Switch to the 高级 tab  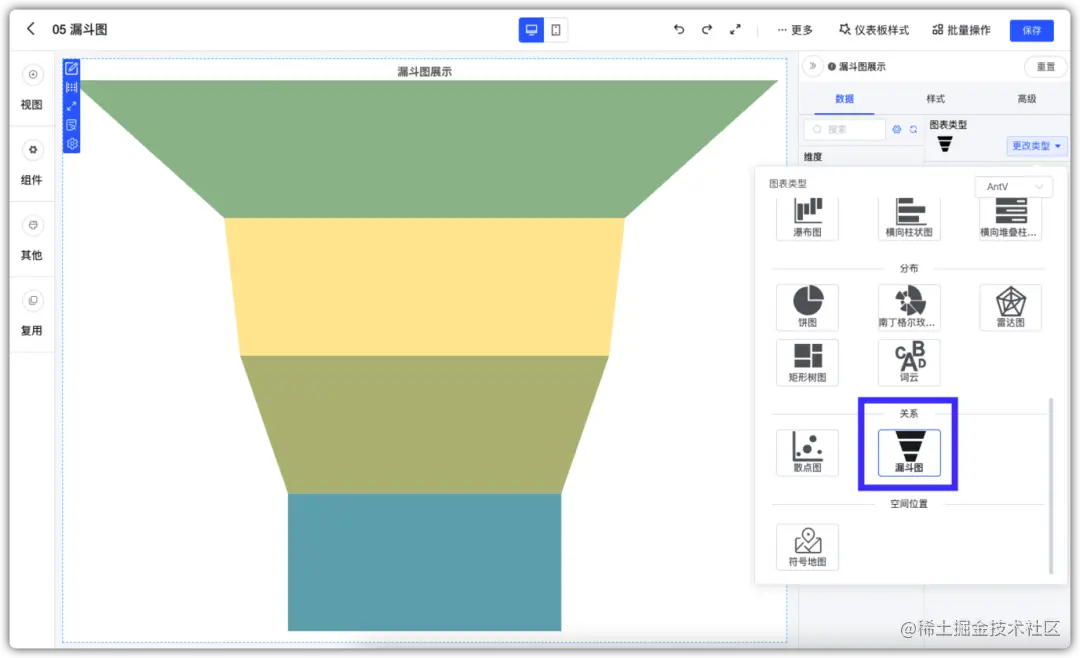[x=1026, y=99]
